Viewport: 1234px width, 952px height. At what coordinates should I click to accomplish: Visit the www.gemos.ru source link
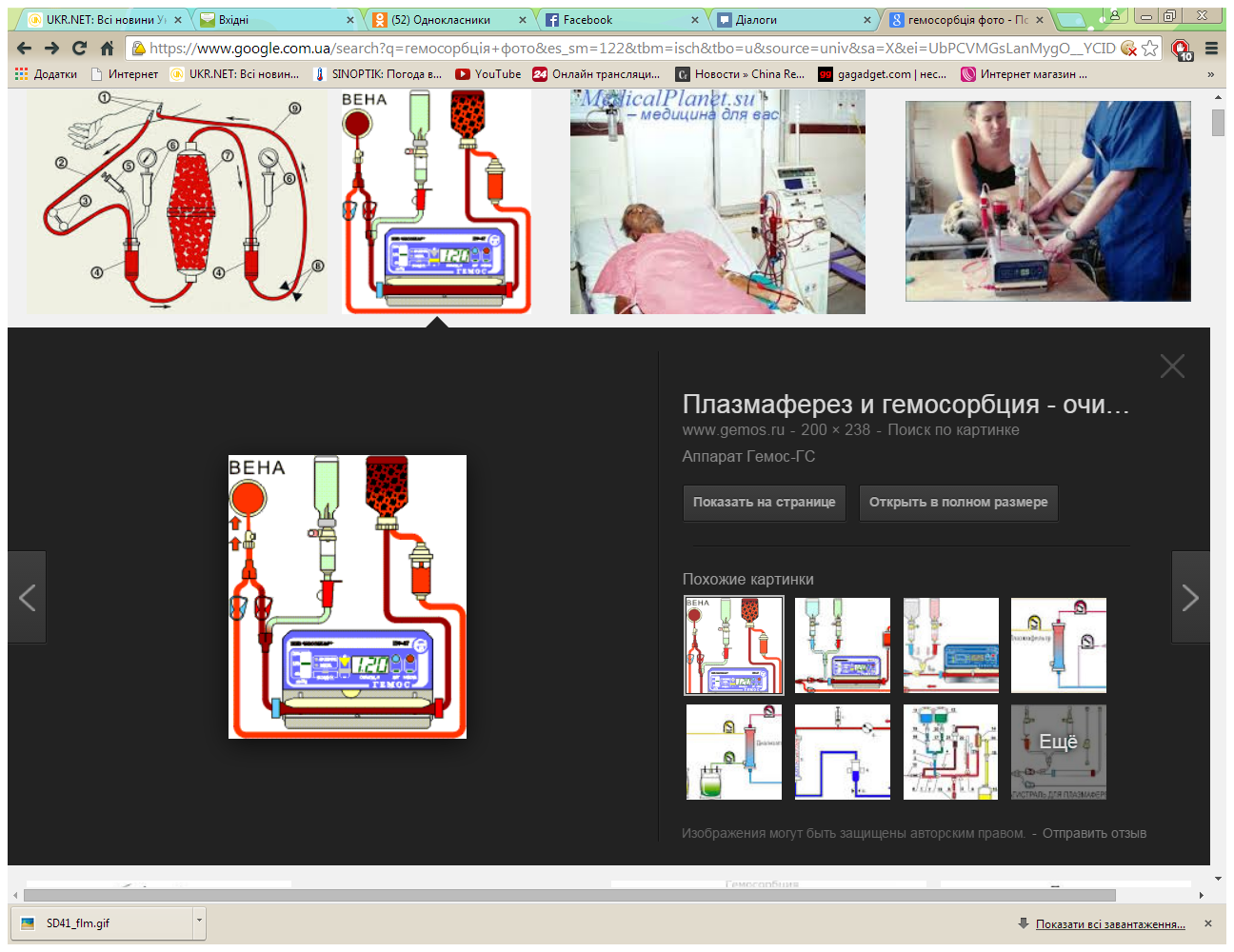(733, 429)
